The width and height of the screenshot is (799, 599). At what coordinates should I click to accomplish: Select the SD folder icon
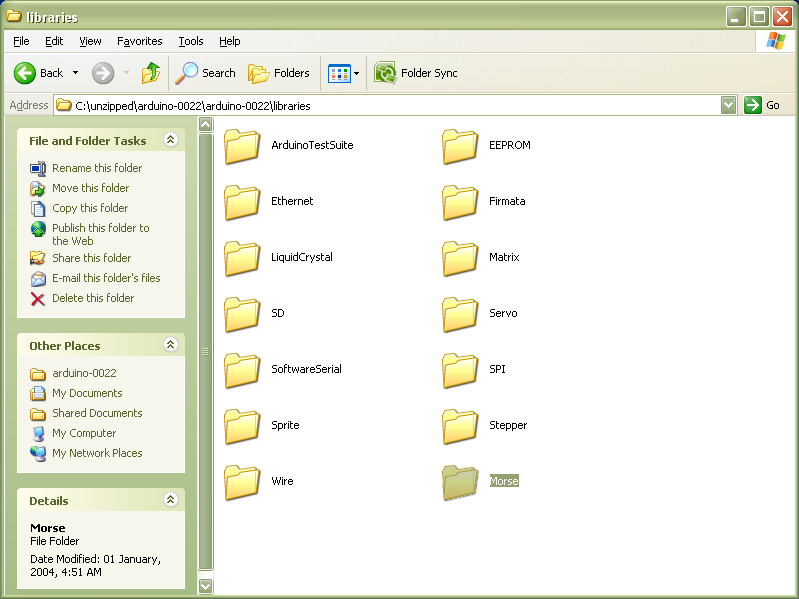click(x=242, y=314)
